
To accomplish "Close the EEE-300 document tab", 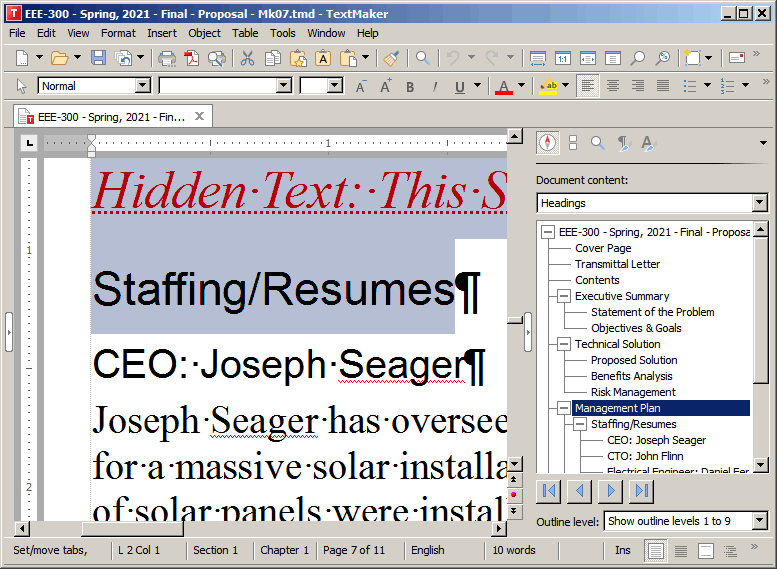I will (x=200, y=117).
